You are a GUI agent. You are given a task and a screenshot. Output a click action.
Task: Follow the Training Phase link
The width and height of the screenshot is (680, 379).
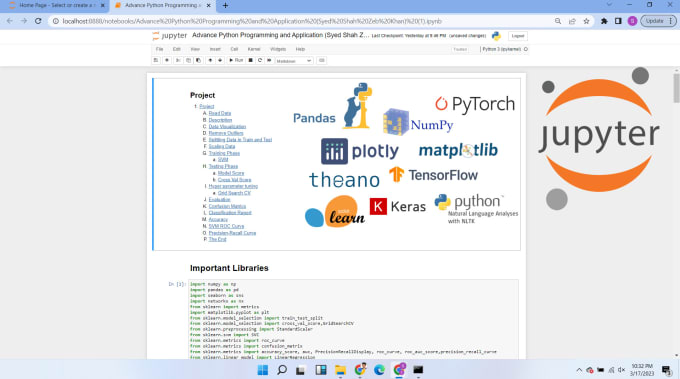pos(224,153)
